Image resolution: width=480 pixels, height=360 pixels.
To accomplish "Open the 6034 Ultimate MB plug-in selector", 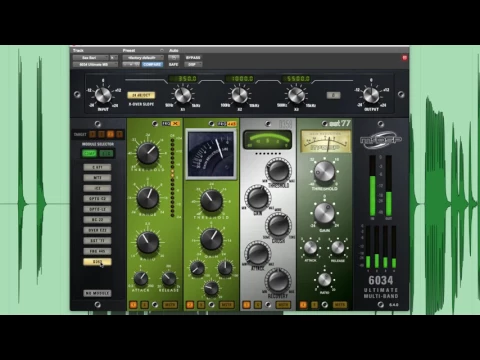I will click(x=95, y=64).
